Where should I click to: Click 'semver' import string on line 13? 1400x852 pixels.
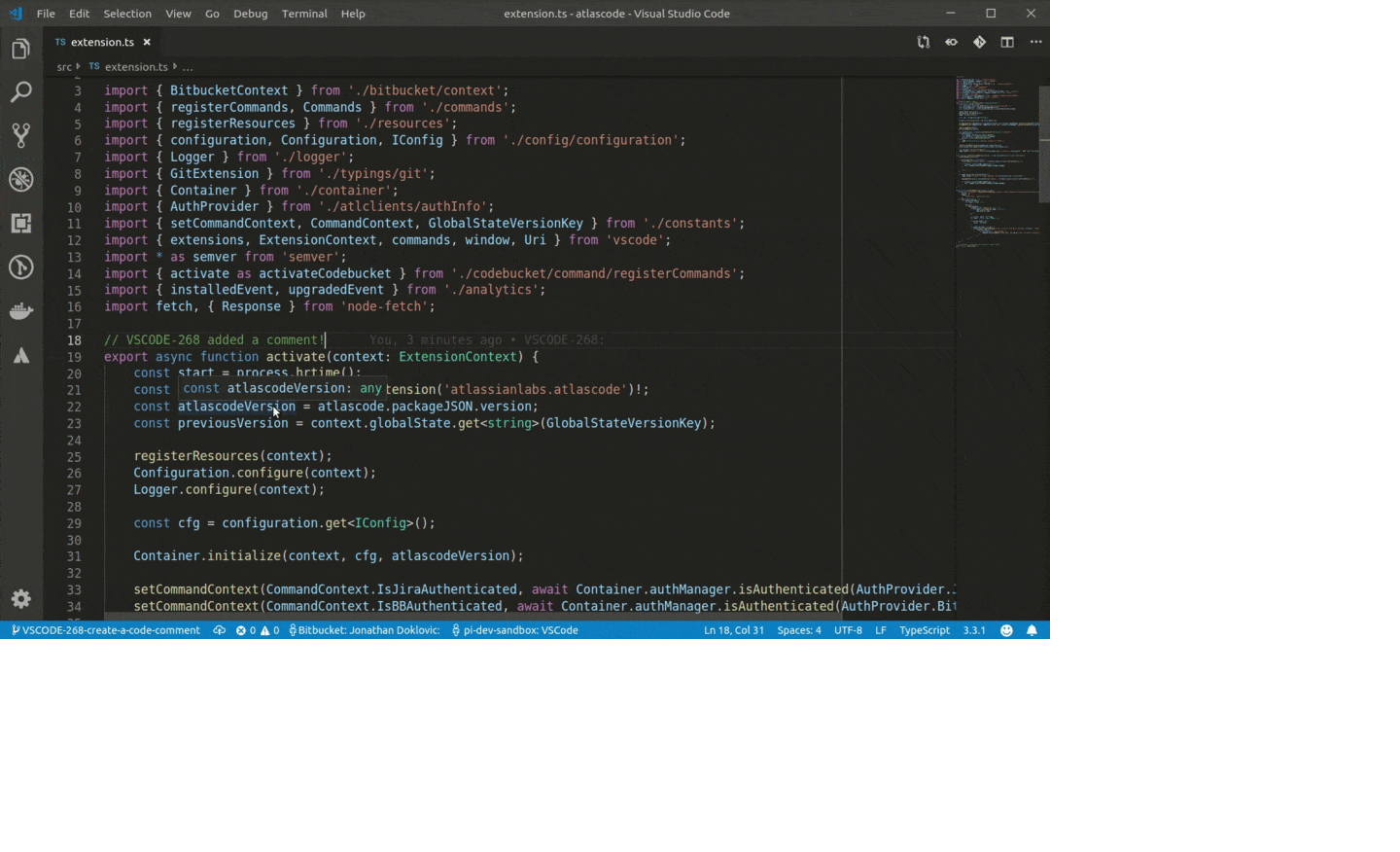(x=310, y=257)
